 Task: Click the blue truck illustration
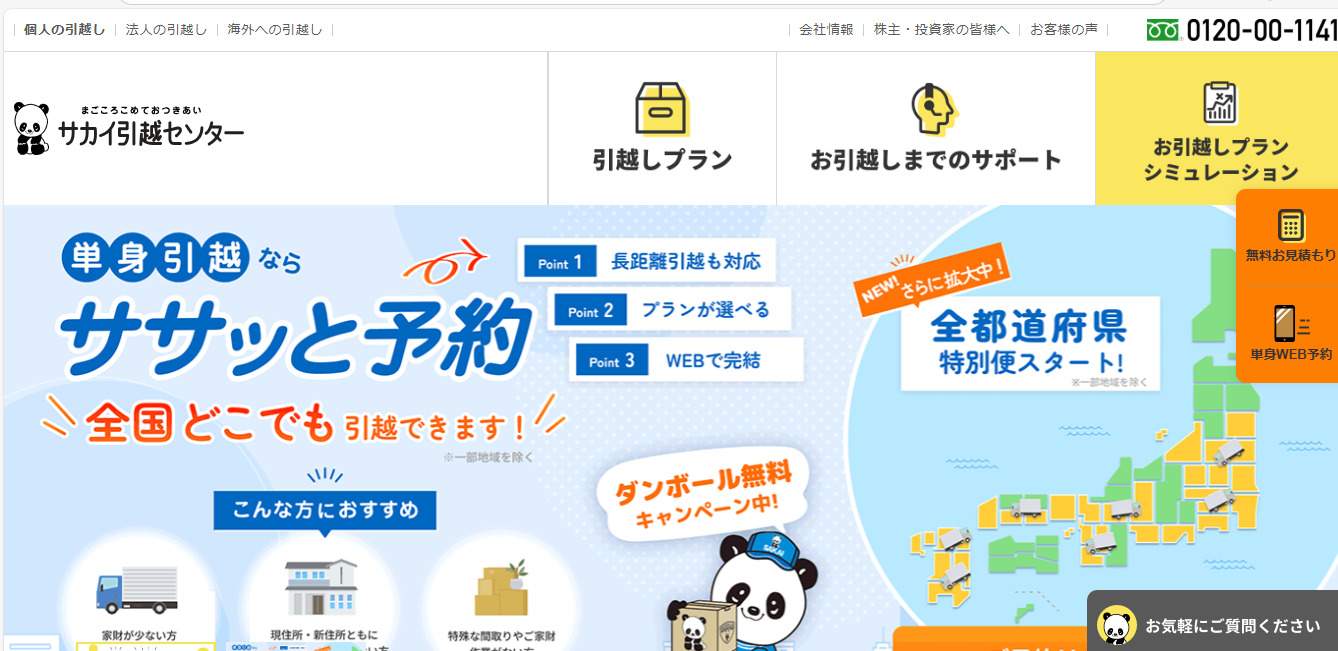tap(137, 590)
